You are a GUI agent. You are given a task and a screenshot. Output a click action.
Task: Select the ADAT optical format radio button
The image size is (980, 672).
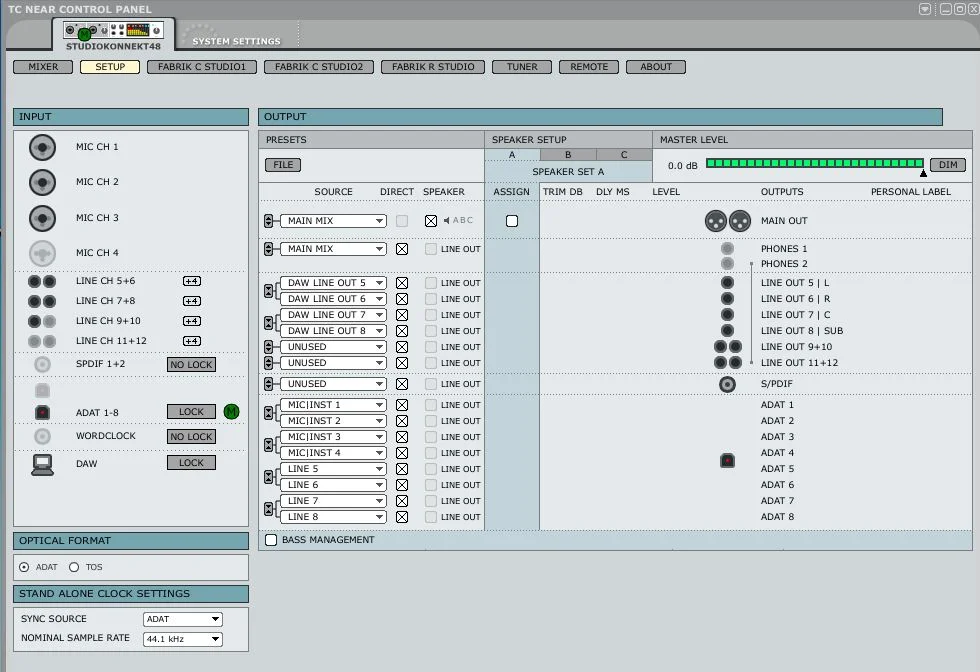click(24, 567)
